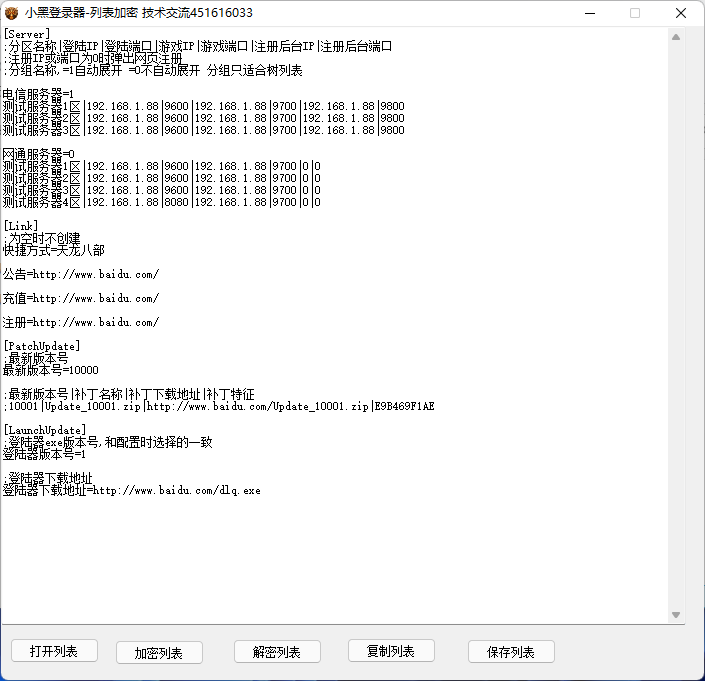The height and width of the screenshot is (681, 705).
Task: Click the 公告 baidu URL line
Action: coord(80,274)
